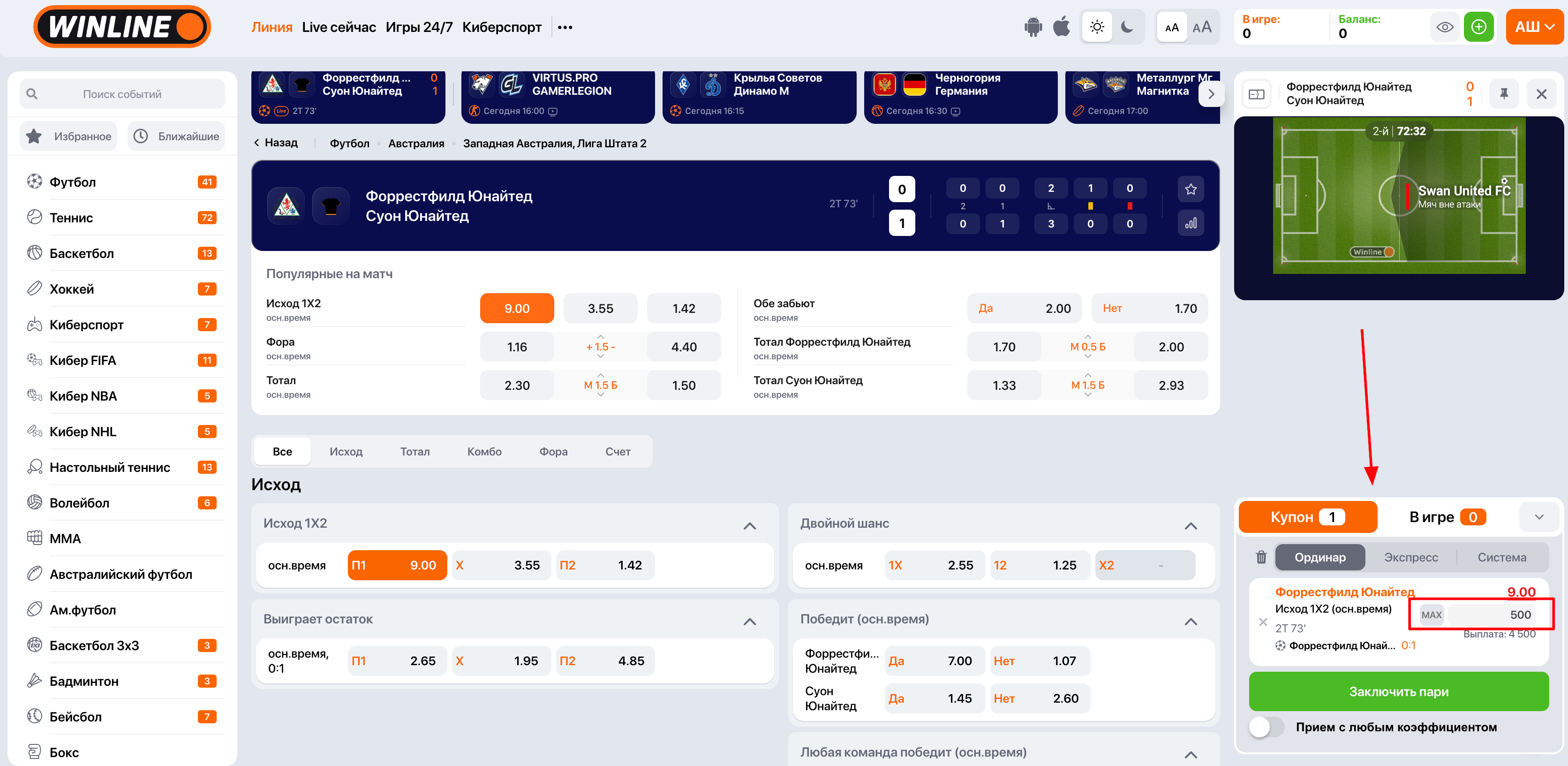Click the field view layout icon

point(1256,94)
